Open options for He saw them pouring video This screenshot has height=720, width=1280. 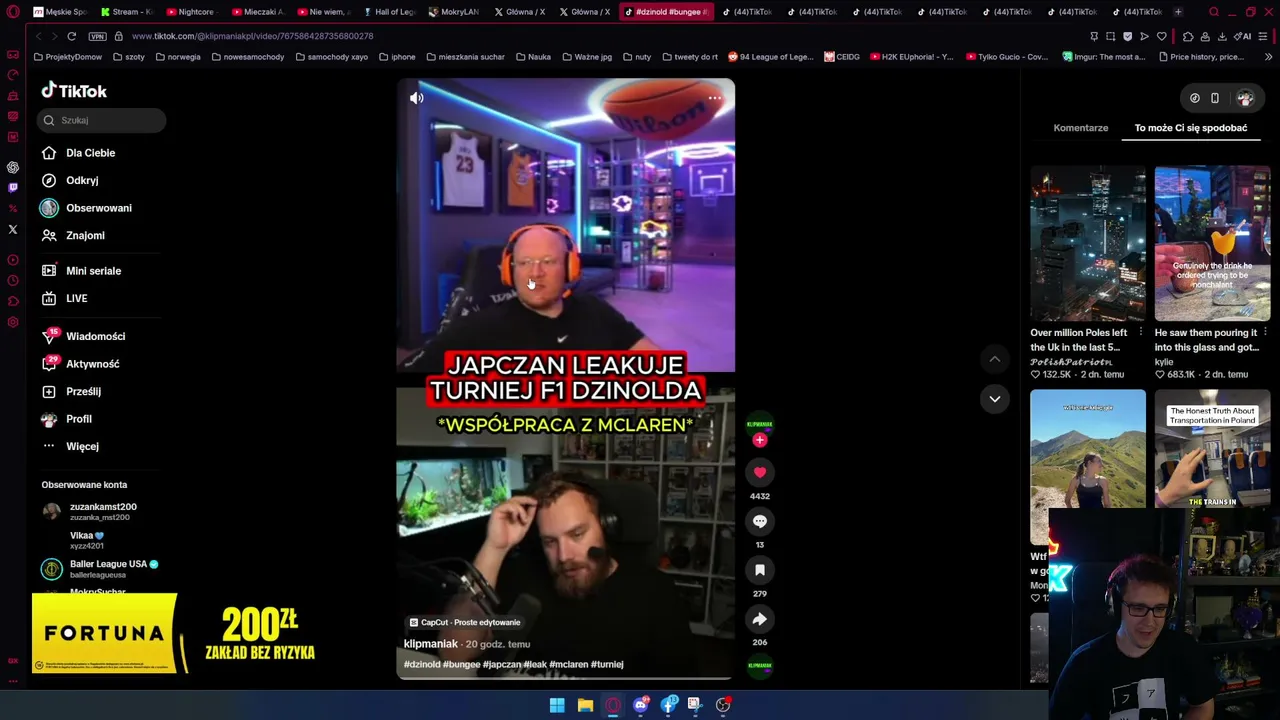pos(1265,333)
